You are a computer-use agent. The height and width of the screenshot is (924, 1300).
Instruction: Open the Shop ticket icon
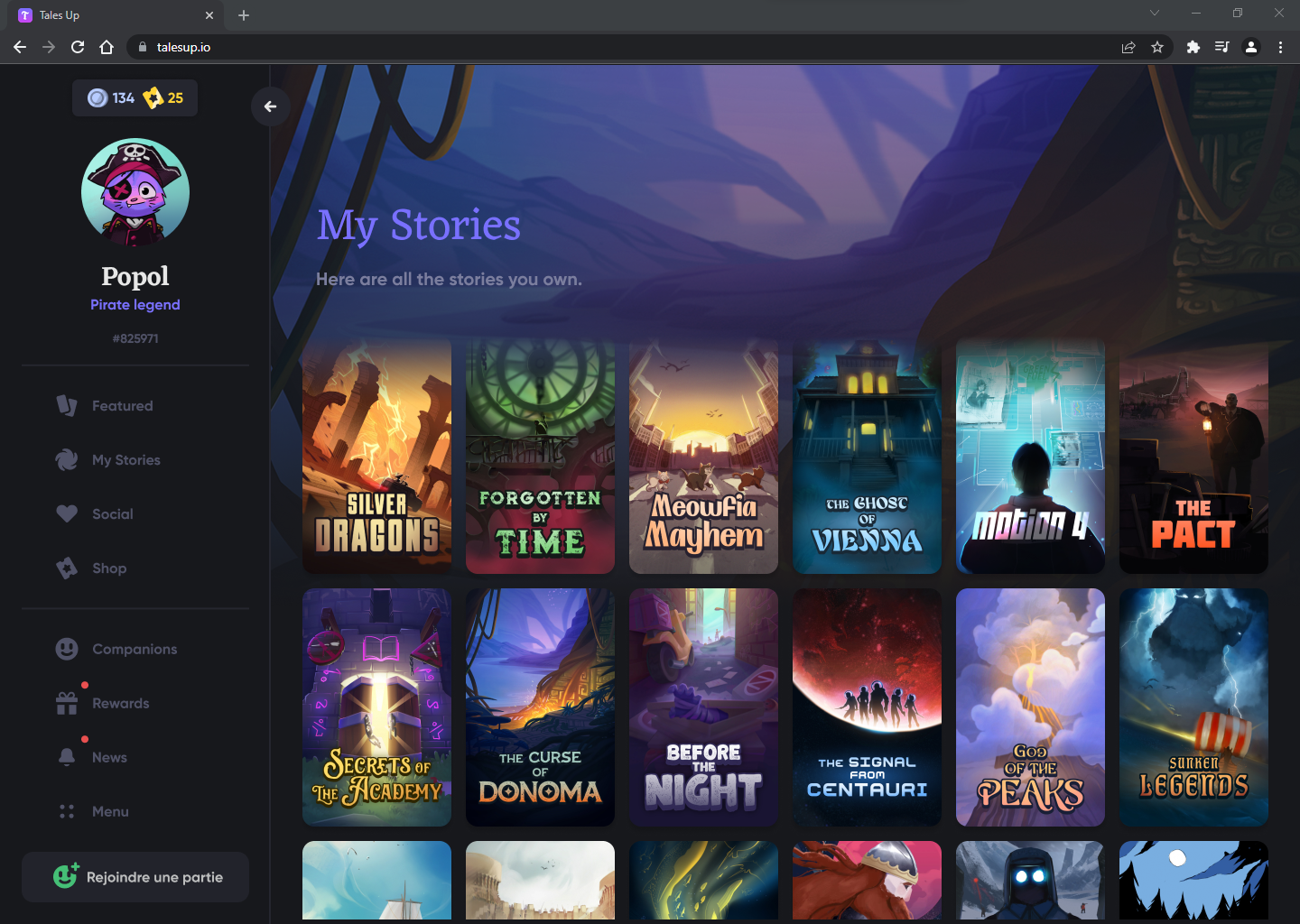tap(67, 568)
